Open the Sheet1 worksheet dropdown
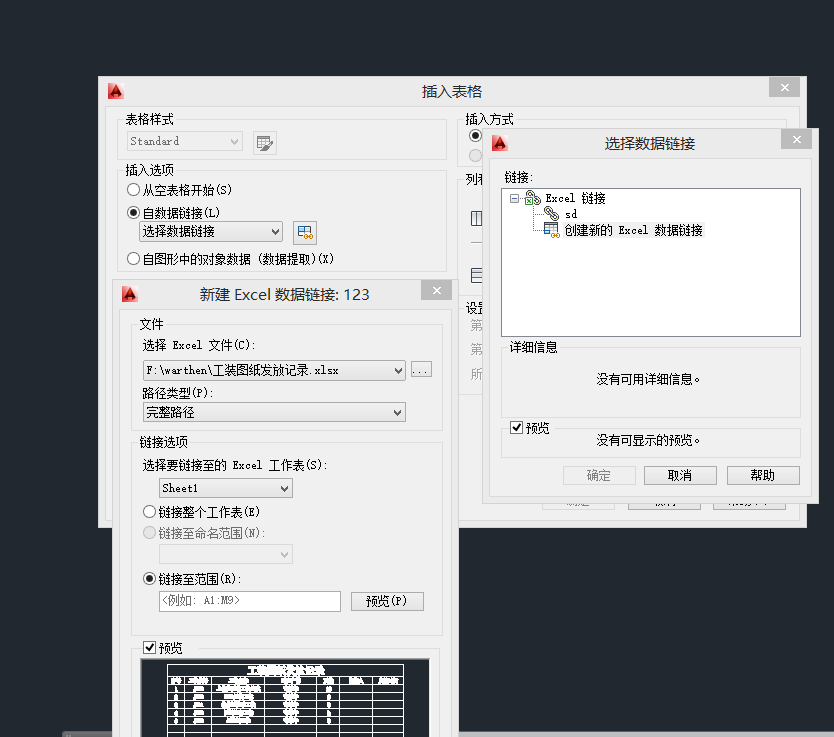Viewport: 834px width, 737px height. click(x=226, y=488)
